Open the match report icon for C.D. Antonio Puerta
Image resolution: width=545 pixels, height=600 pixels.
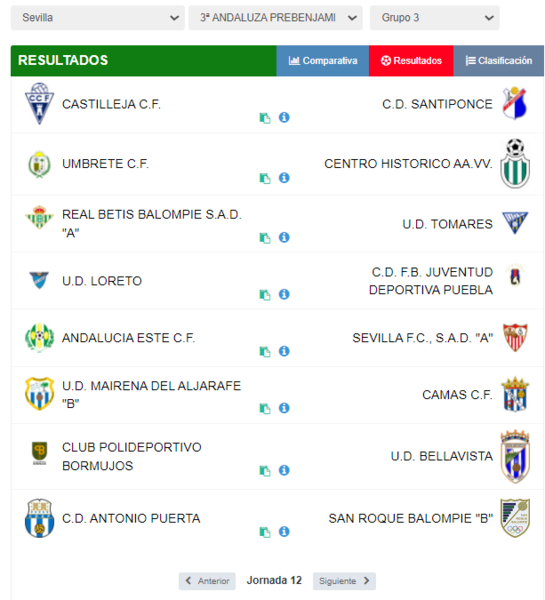265,532
